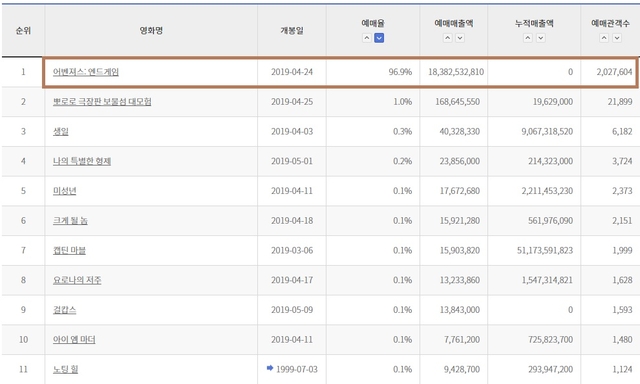Sort 예매관객수 descending with down arrow
The image size is (640, 384).
[x=617, y=38]
